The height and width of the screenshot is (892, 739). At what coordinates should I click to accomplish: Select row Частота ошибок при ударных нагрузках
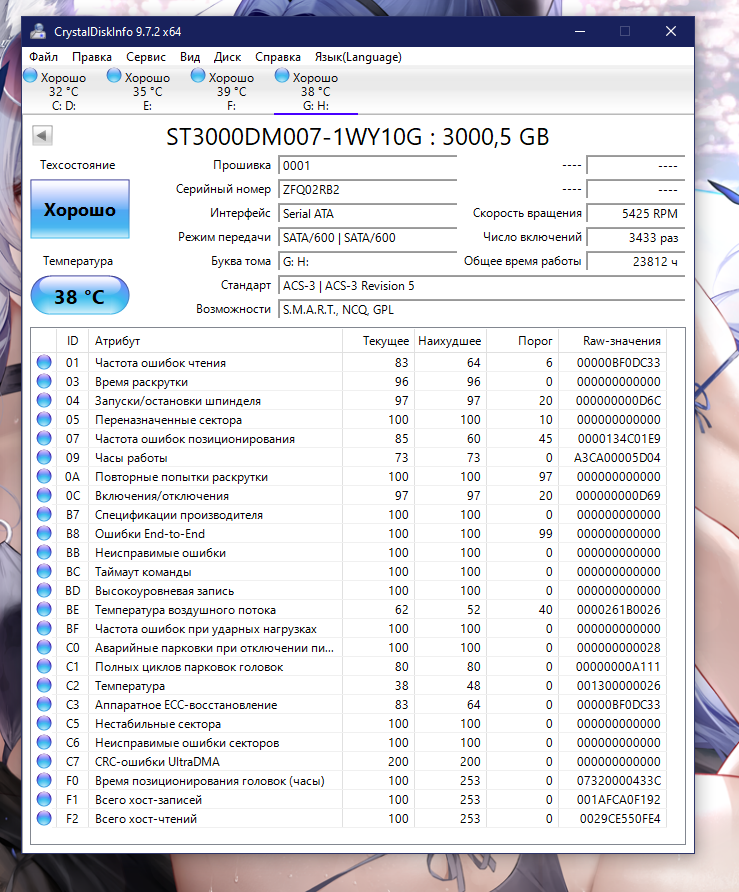click(349, 629)
